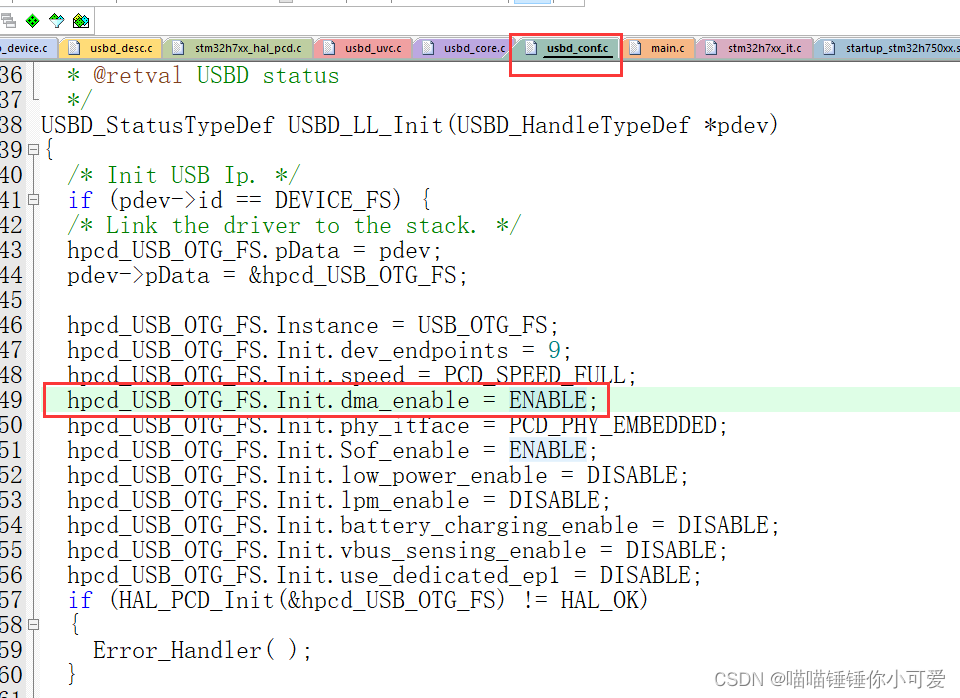The height and width of the screenshot is (698, 960).
Task: Open the stm32h7xx_hal_pcd.c tab
Action: tap(238, 48)
